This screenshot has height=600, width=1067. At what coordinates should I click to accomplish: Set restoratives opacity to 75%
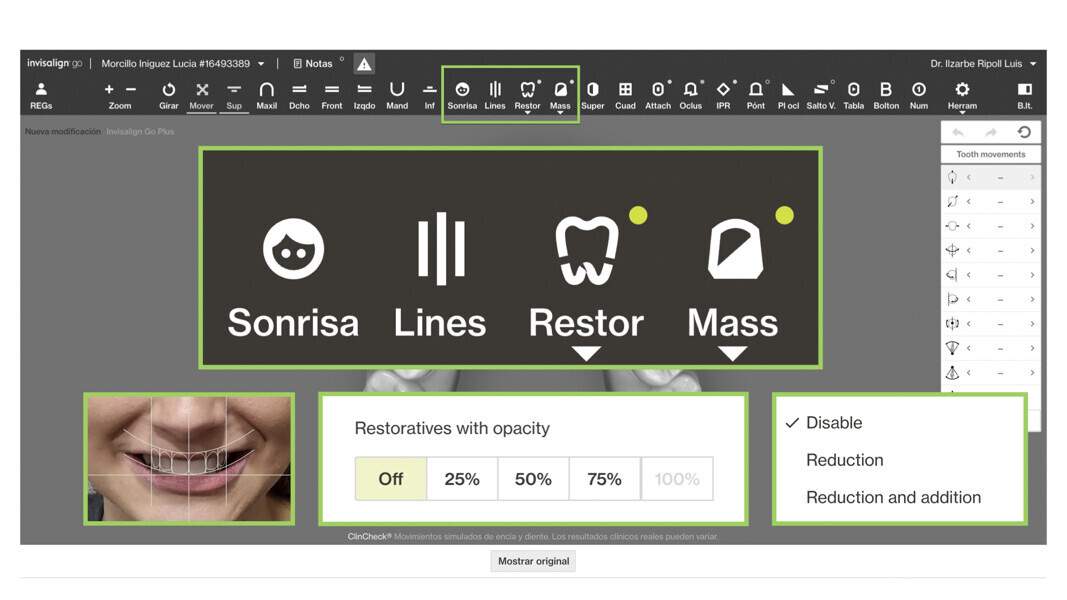click(604, 479)
